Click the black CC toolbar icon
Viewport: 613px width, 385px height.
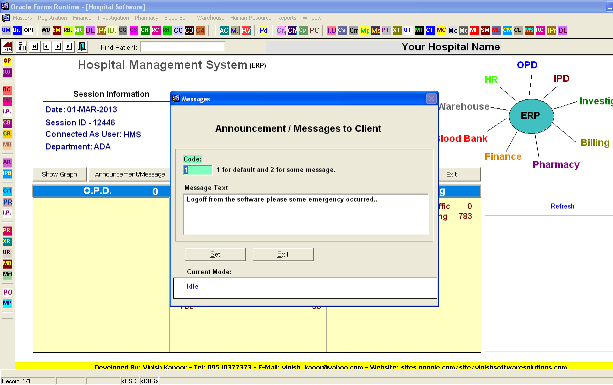click(178, 30)
